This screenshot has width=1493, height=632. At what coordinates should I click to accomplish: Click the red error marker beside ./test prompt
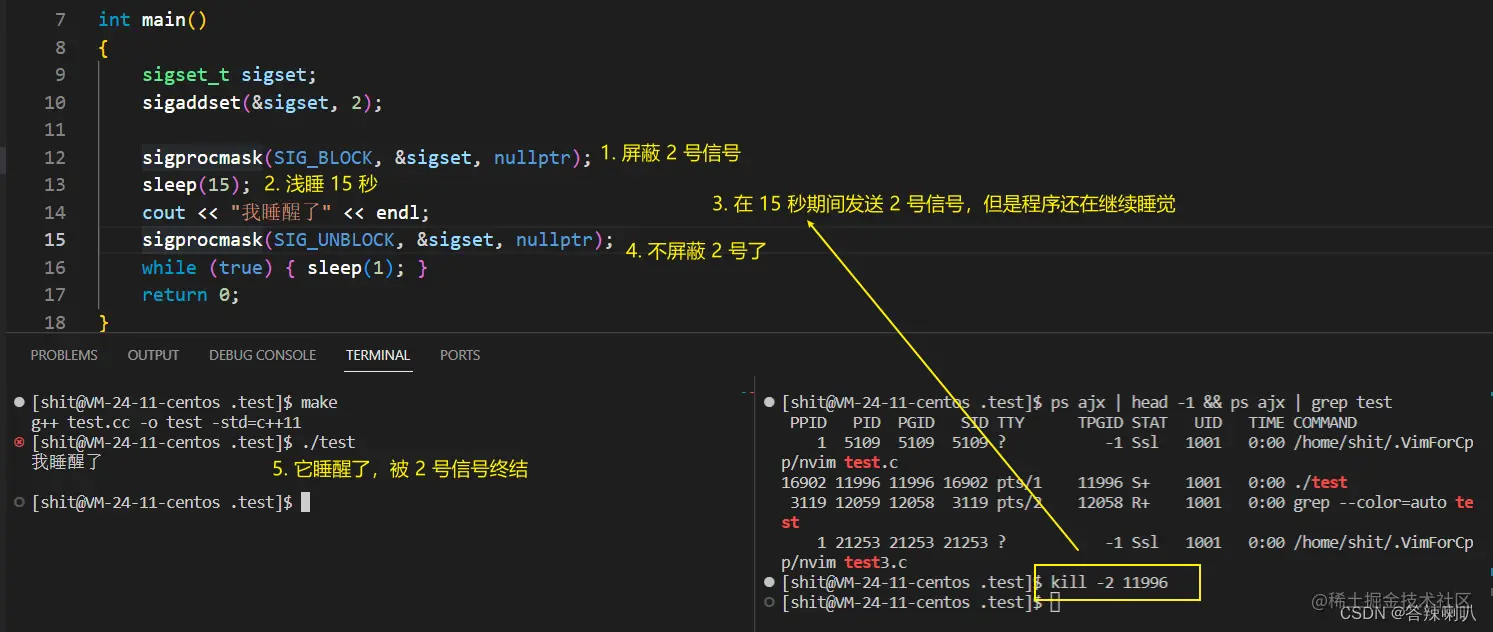pyautogui.click(x=20, y=442)
